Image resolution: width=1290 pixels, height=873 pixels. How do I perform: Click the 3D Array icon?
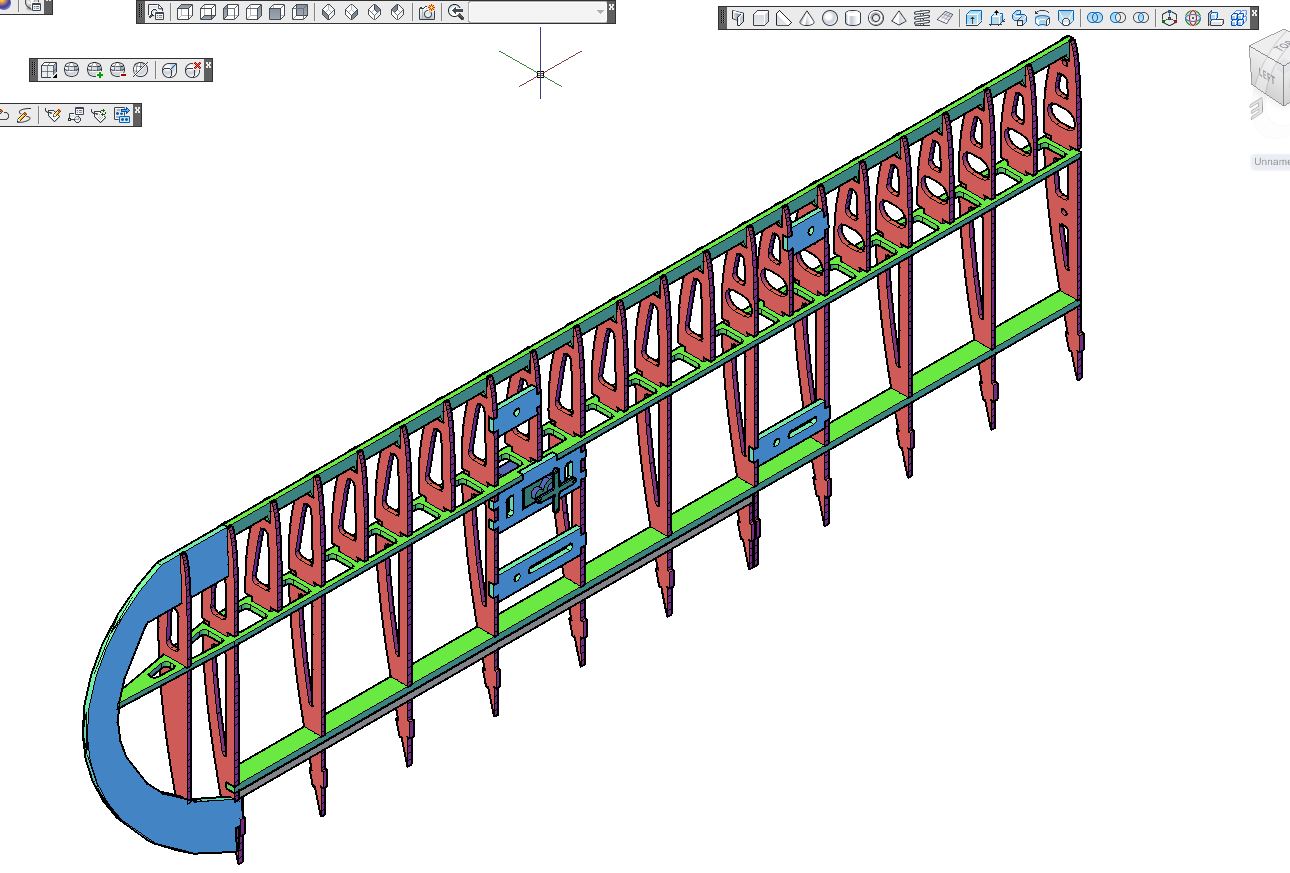tap(1238, 18)
